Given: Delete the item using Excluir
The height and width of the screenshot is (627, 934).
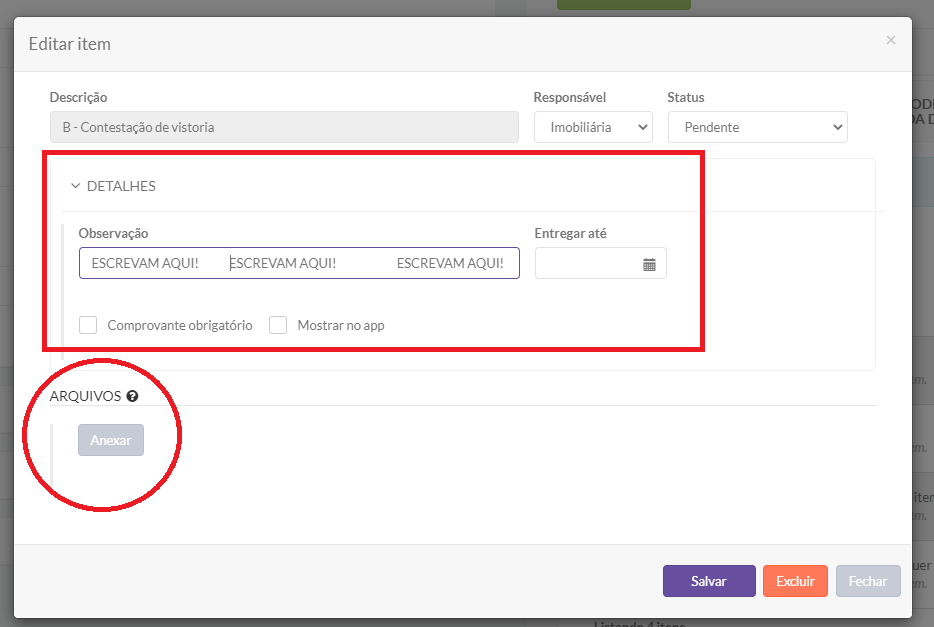Looking at the screenshot, I should [x=795, y=581].
